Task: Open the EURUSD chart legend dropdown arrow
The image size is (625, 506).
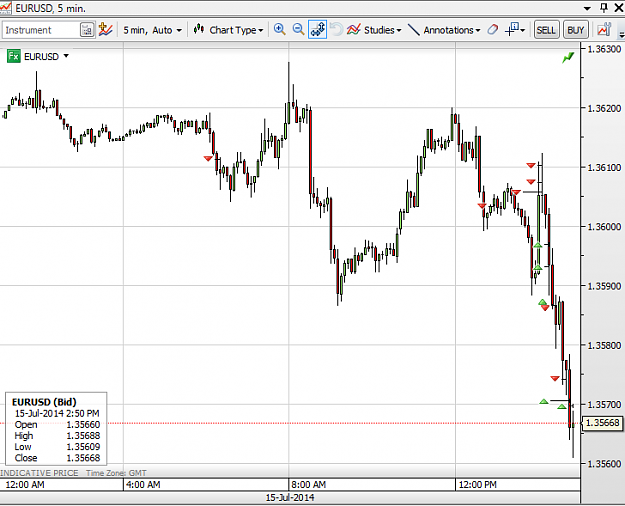Action: (x=66, y=56)
